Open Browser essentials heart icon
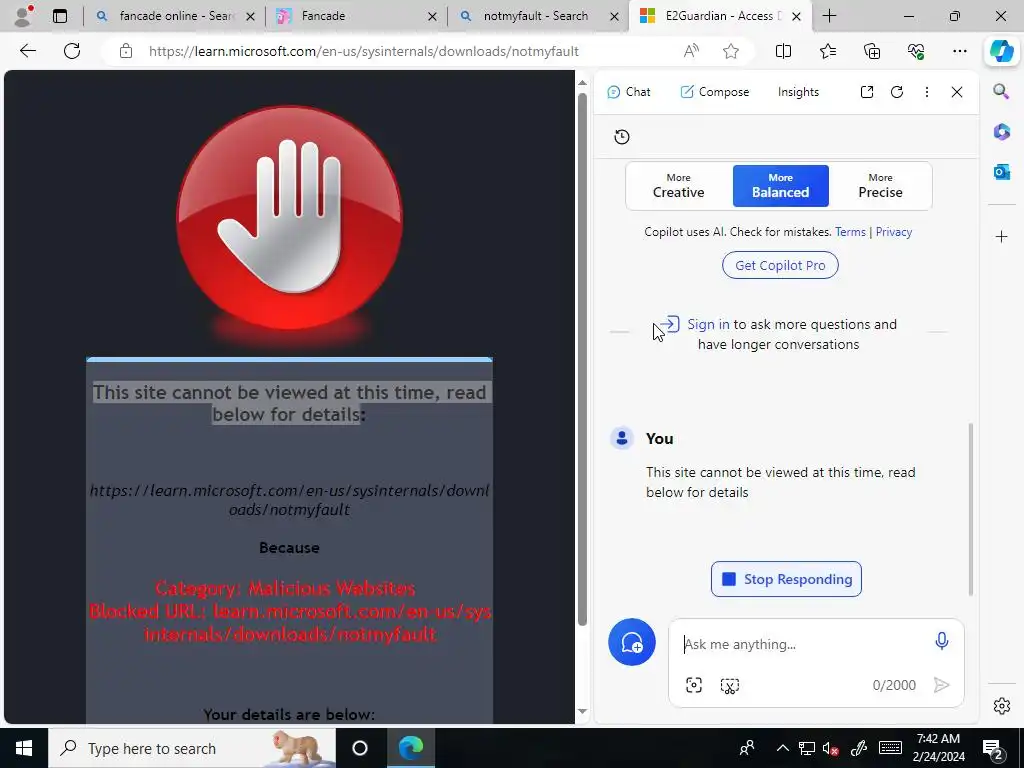Image resolution: width=1024 pixels, height=768 pixels. point(916,51)
